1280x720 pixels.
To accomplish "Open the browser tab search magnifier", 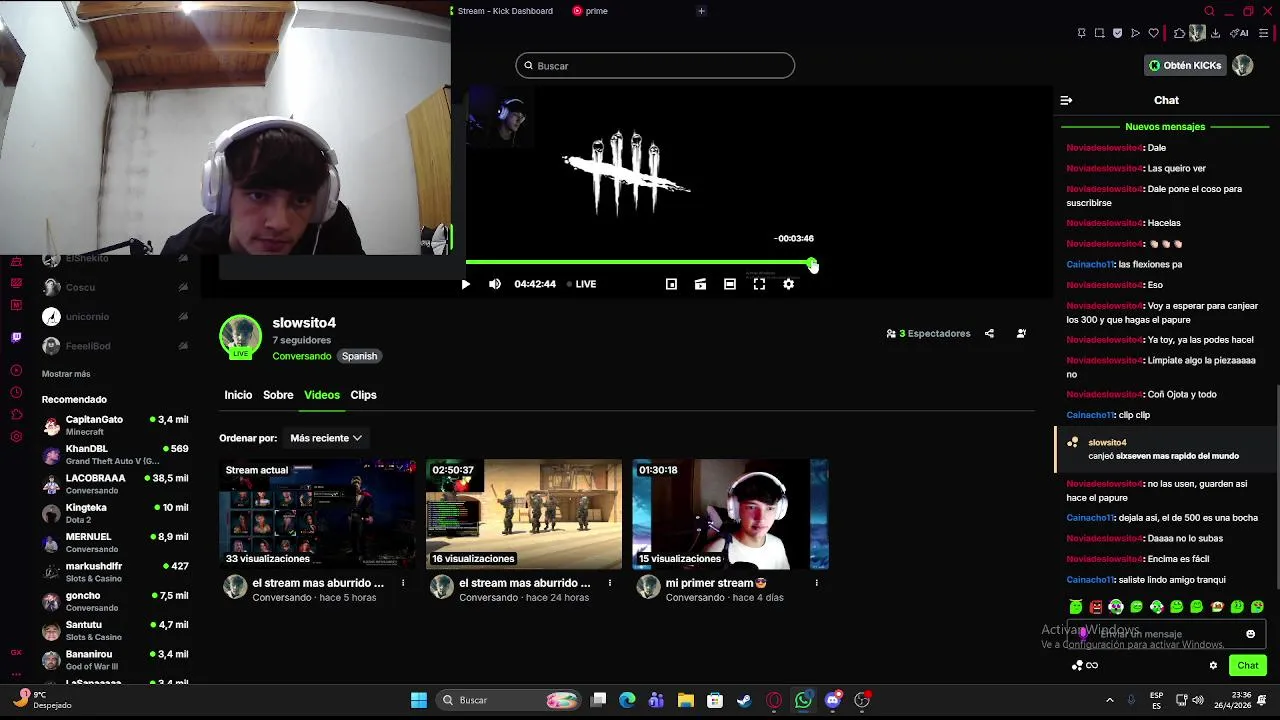I will 1209,11.
